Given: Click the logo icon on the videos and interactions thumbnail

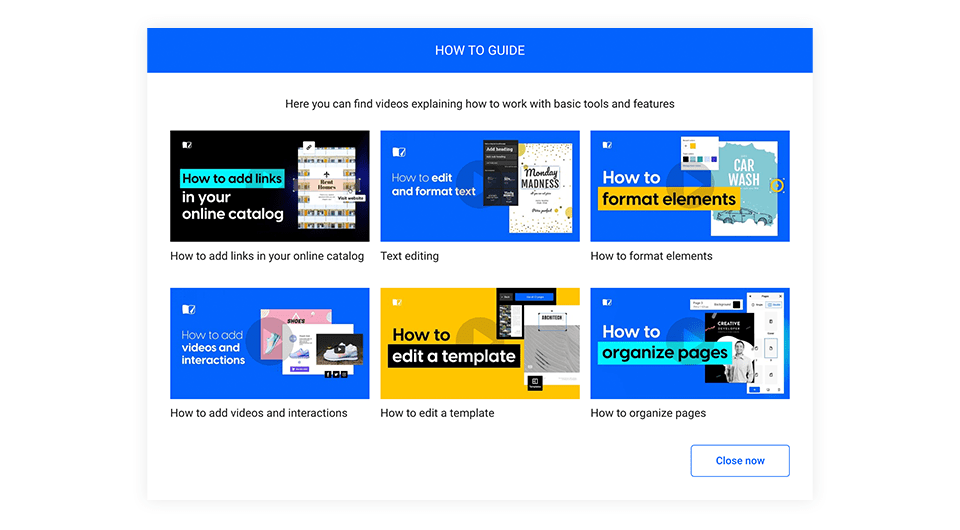Looking at the screenshot, I should coord(189,309).
